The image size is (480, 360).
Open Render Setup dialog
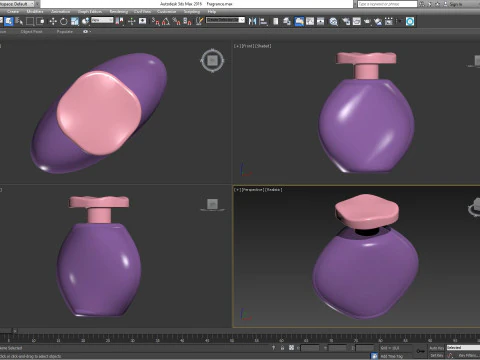346,21
